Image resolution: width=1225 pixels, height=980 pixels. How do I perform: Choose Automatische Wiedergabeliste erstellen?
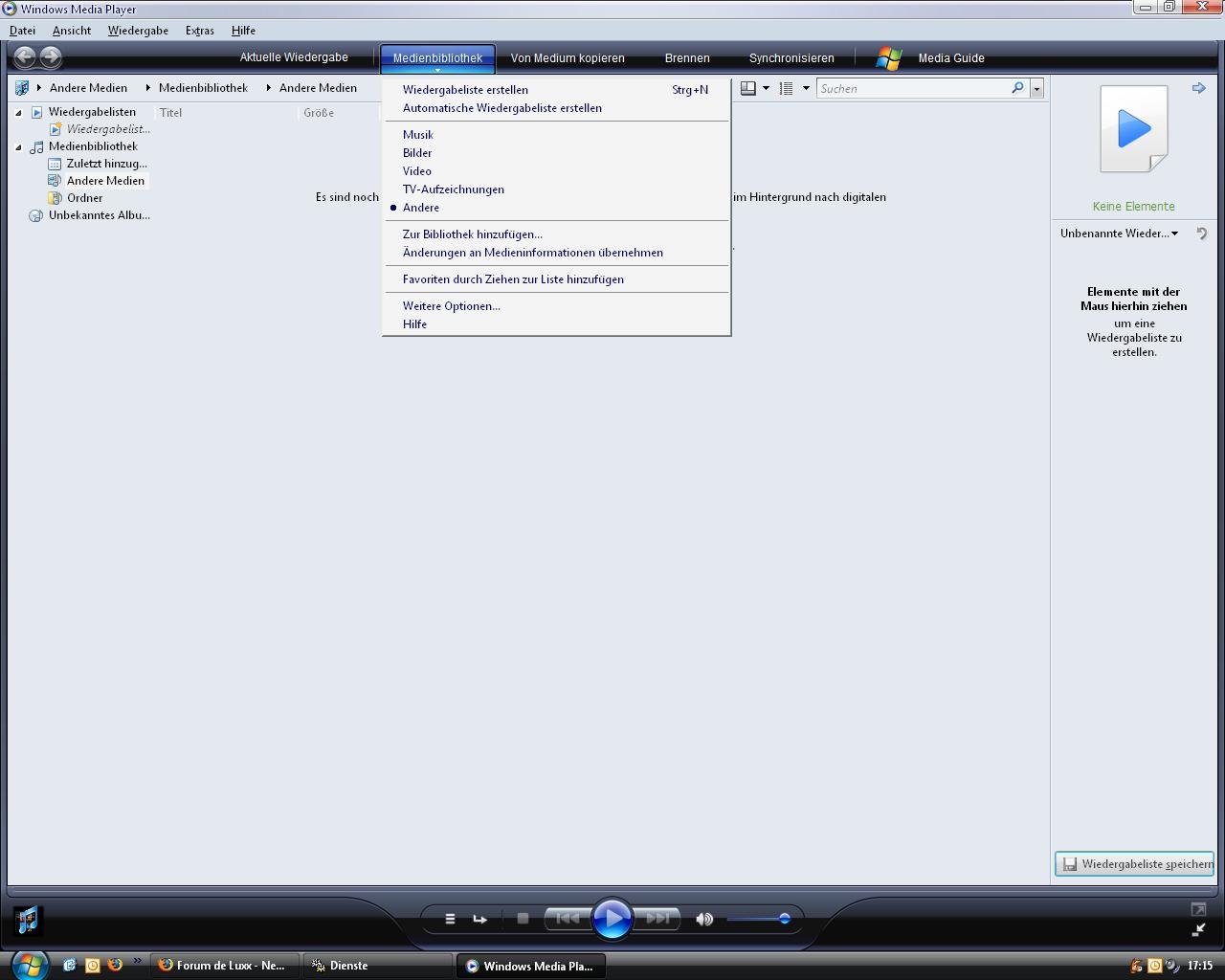(556, 108)
